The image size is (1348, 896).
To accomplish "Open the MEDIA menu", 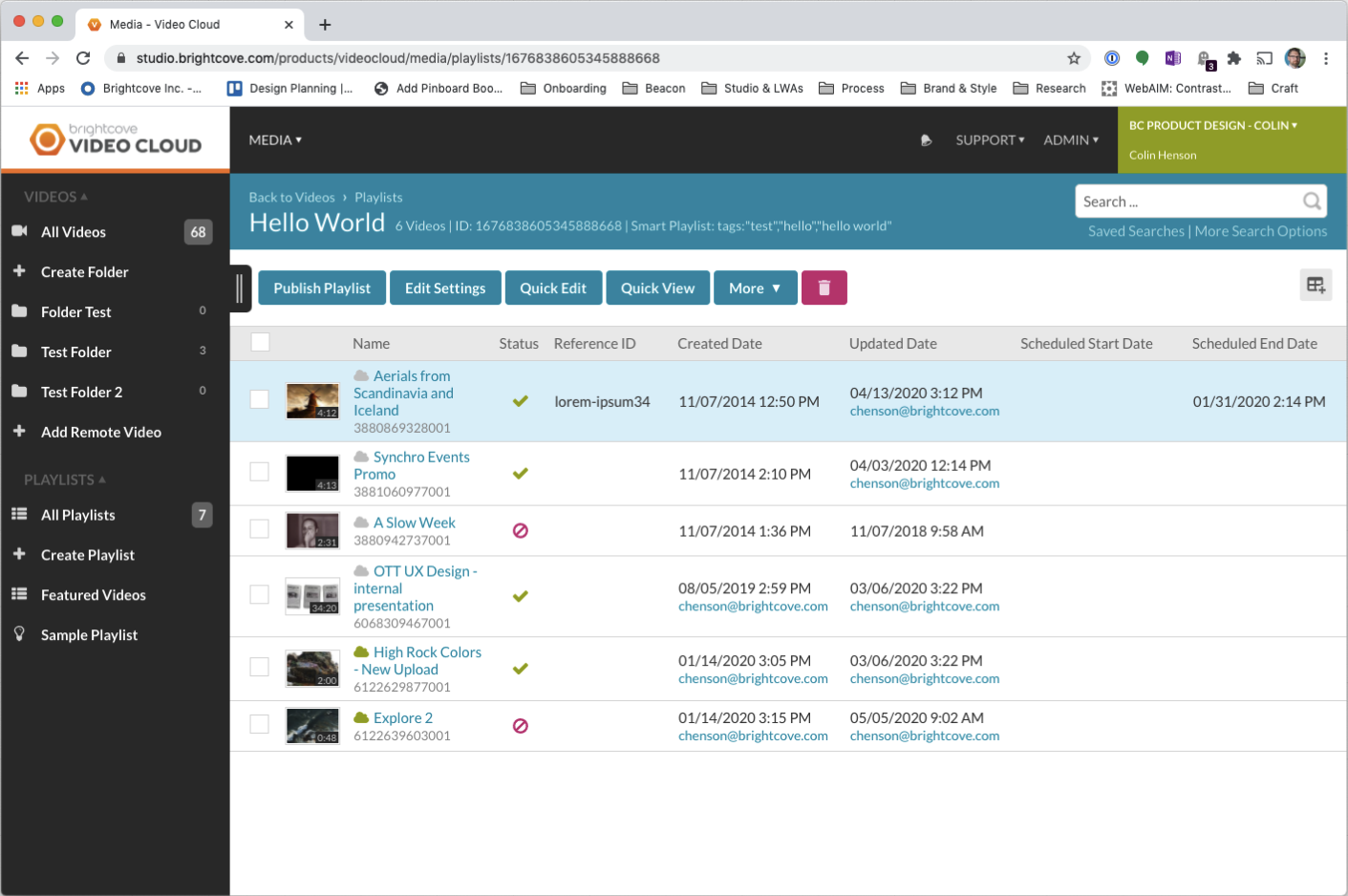I will point(274,139).
